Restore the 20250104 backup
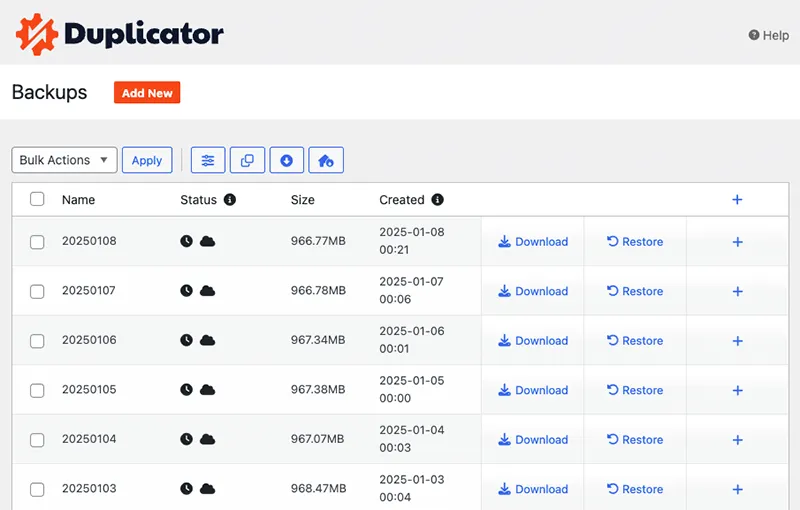Screen dimensions: 800x510 pos(635,440)
